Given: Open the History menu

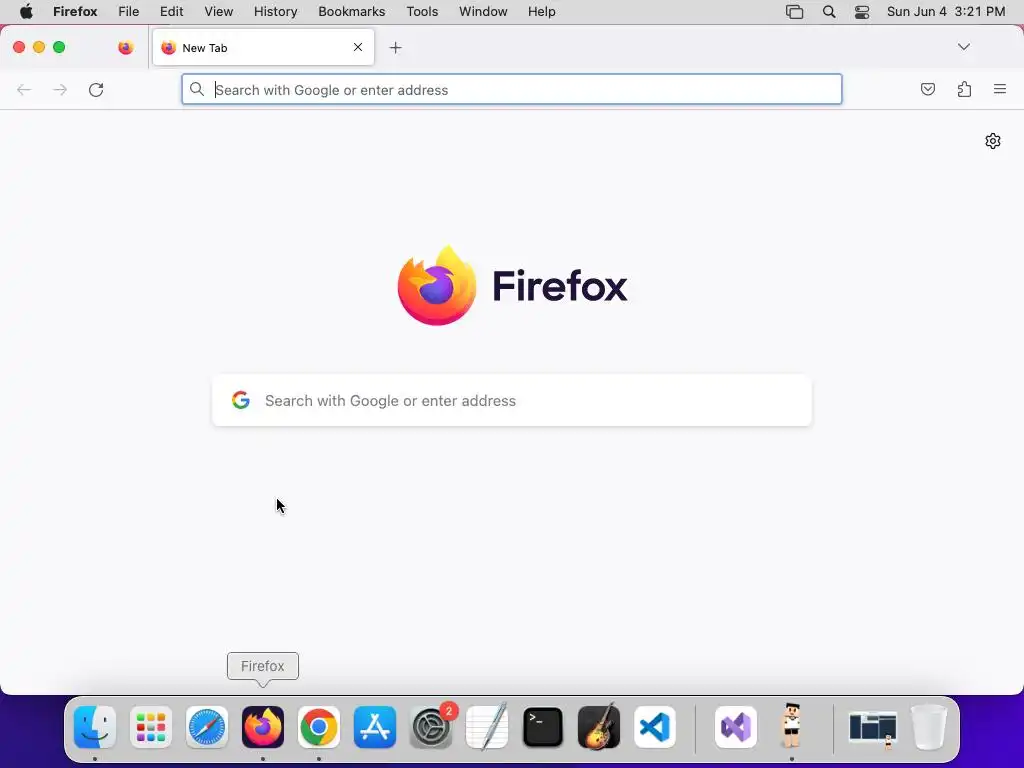Looking at the screenshot, I should [276, 12].
